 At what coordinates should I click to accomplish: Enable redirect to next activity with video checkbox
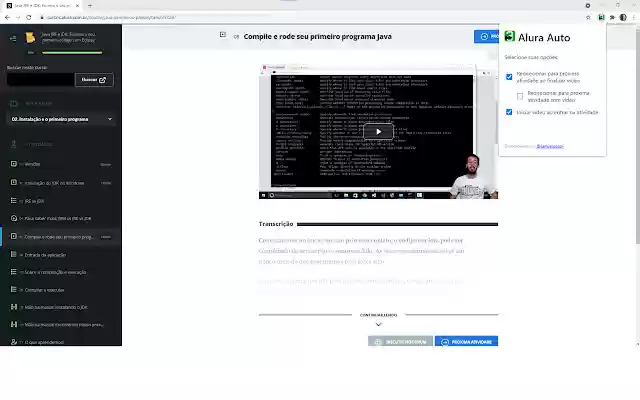[520, 96]
